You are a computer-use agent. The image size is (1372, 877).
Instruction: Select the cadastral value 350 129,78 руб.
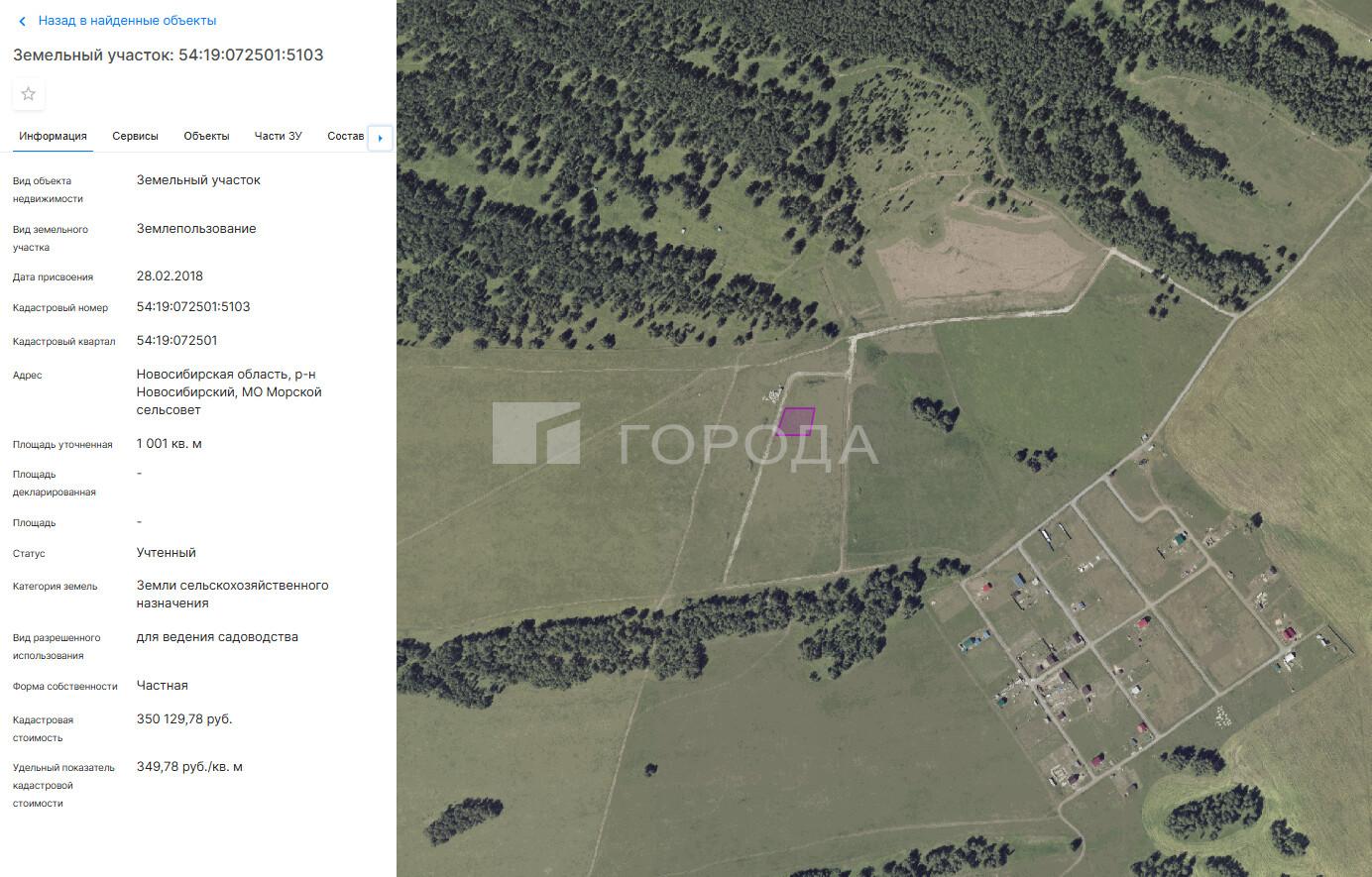pos(184,719)
